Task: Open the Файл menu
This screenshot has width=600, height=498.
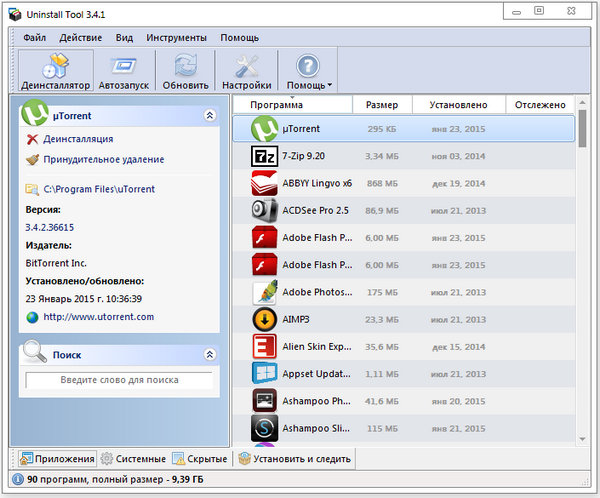Action: coord(34,37)
